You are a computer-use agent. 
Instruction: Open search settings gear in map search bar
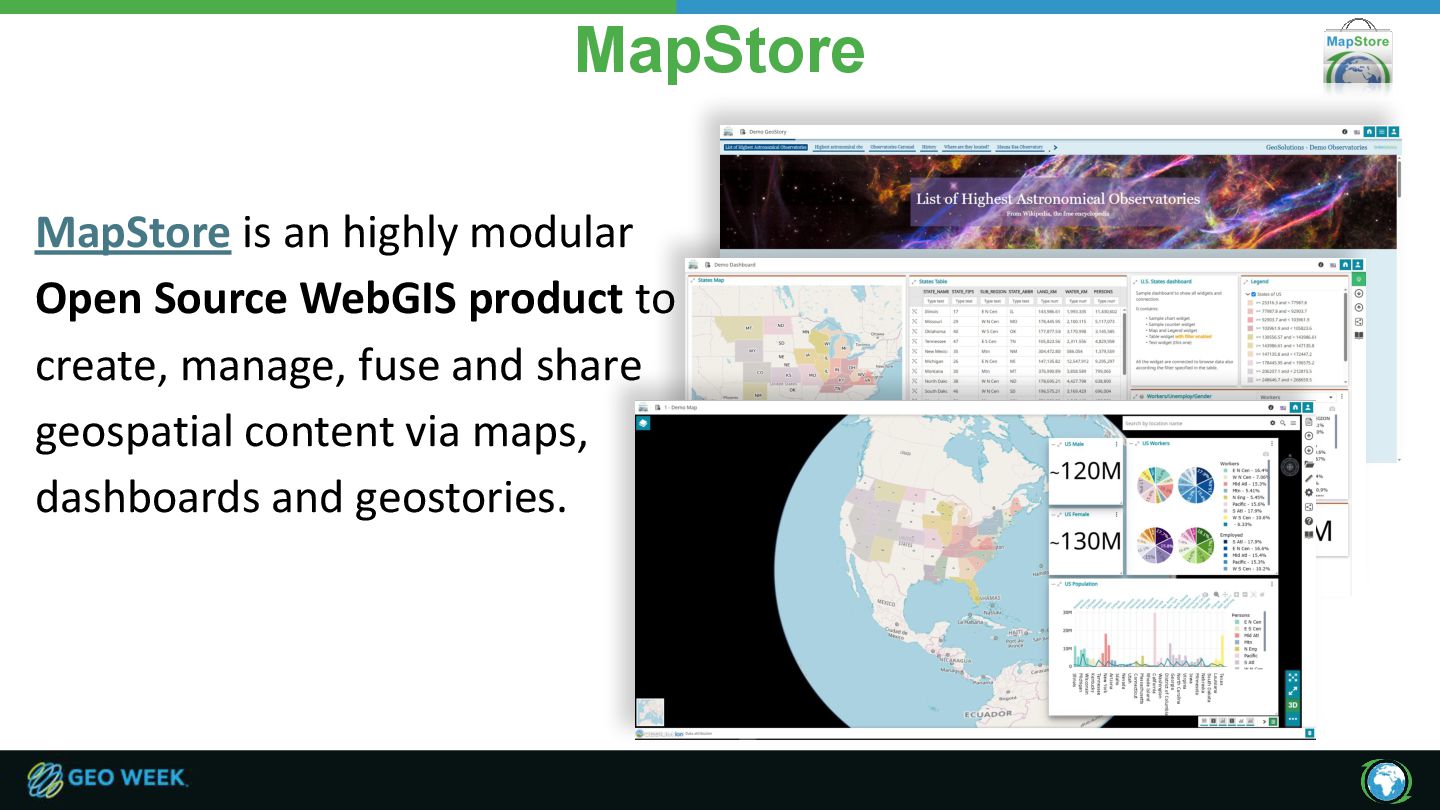1273,423
